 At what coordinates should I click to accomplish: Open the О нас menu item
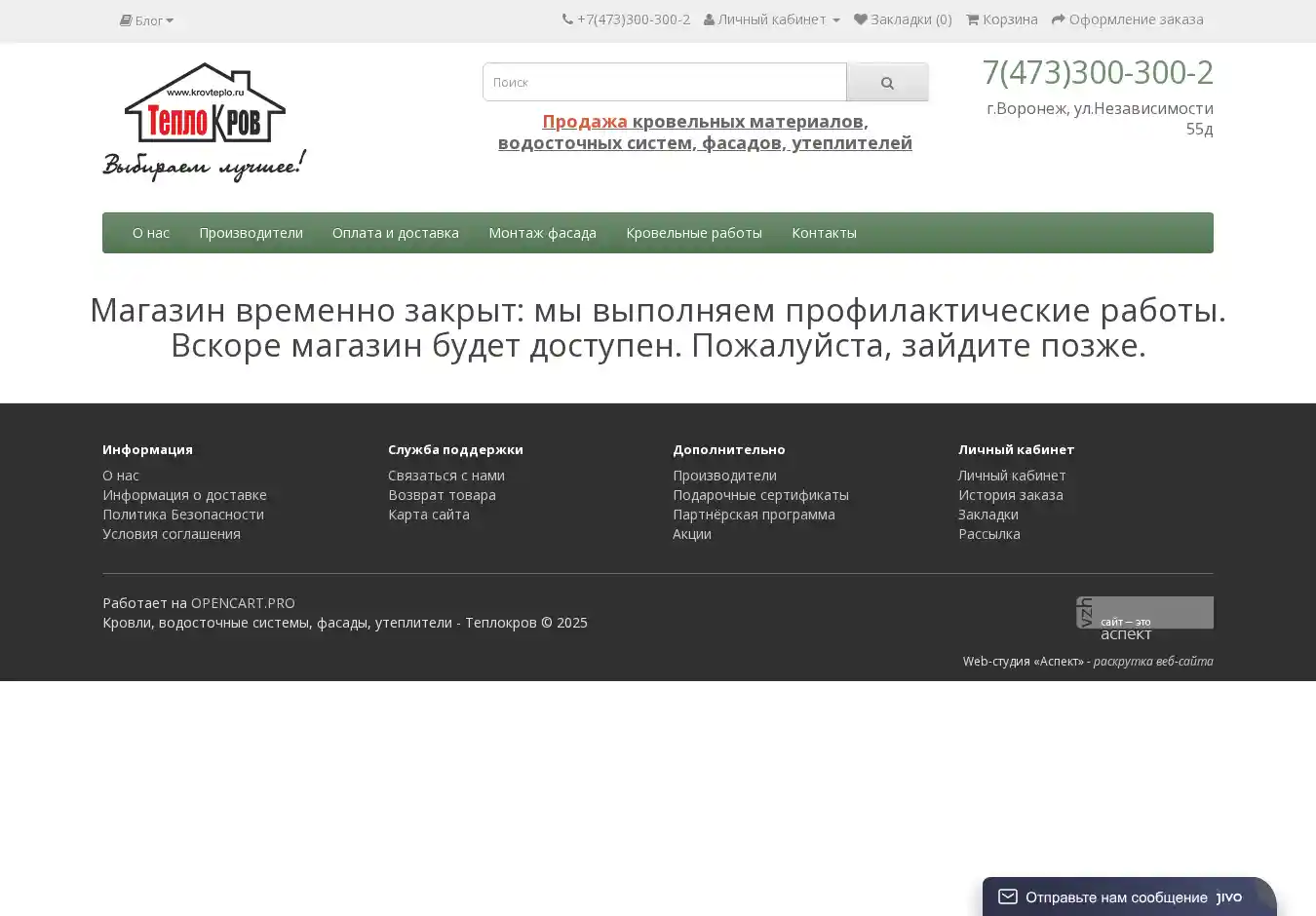(x=151, y=233)
